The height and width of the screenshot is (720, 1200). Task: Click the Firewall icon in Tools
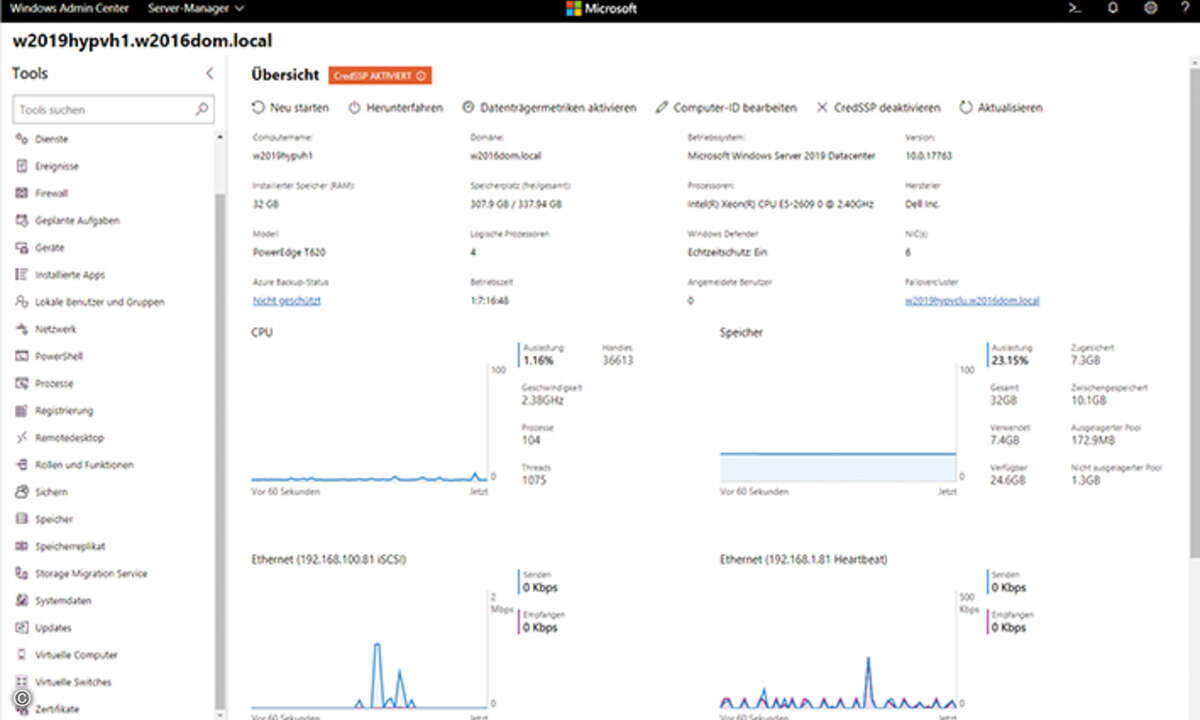(22, 193)
